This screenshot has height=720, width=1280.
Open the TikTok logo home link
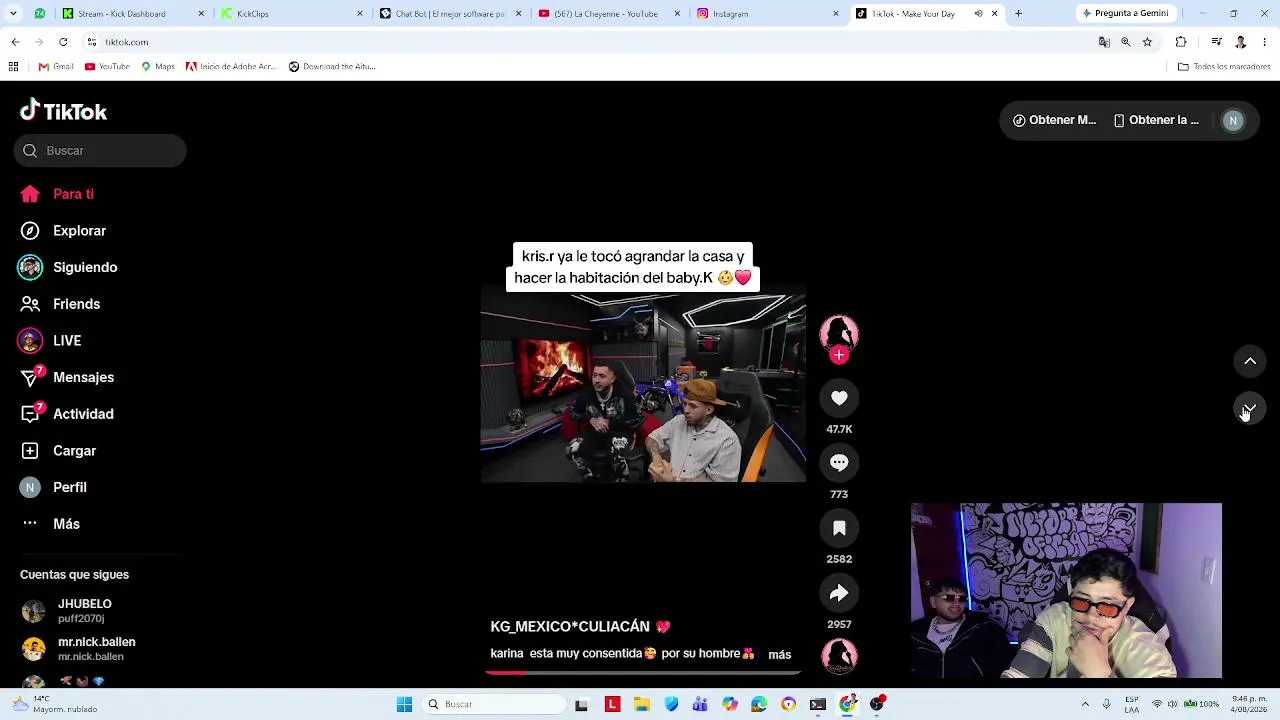click(x=63, y=111)
